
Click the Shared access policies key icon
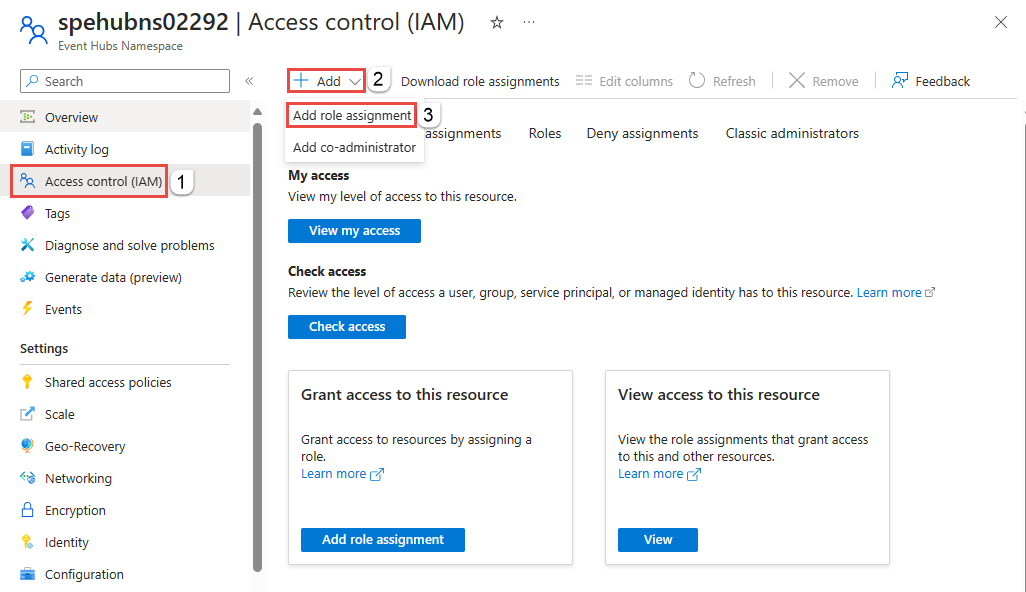(27, 381)
